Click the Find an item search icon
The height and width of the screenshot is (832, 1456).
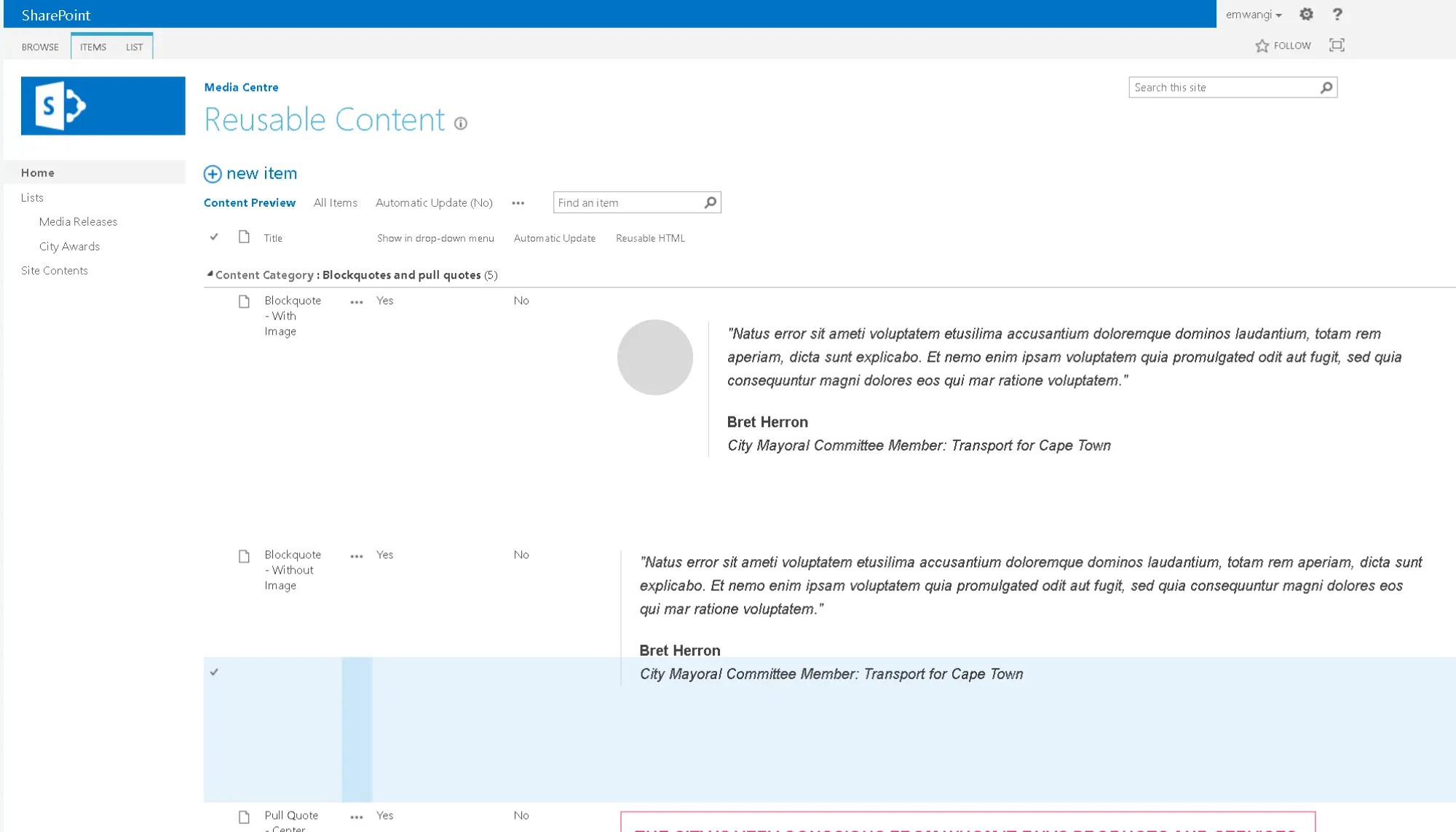711,202
